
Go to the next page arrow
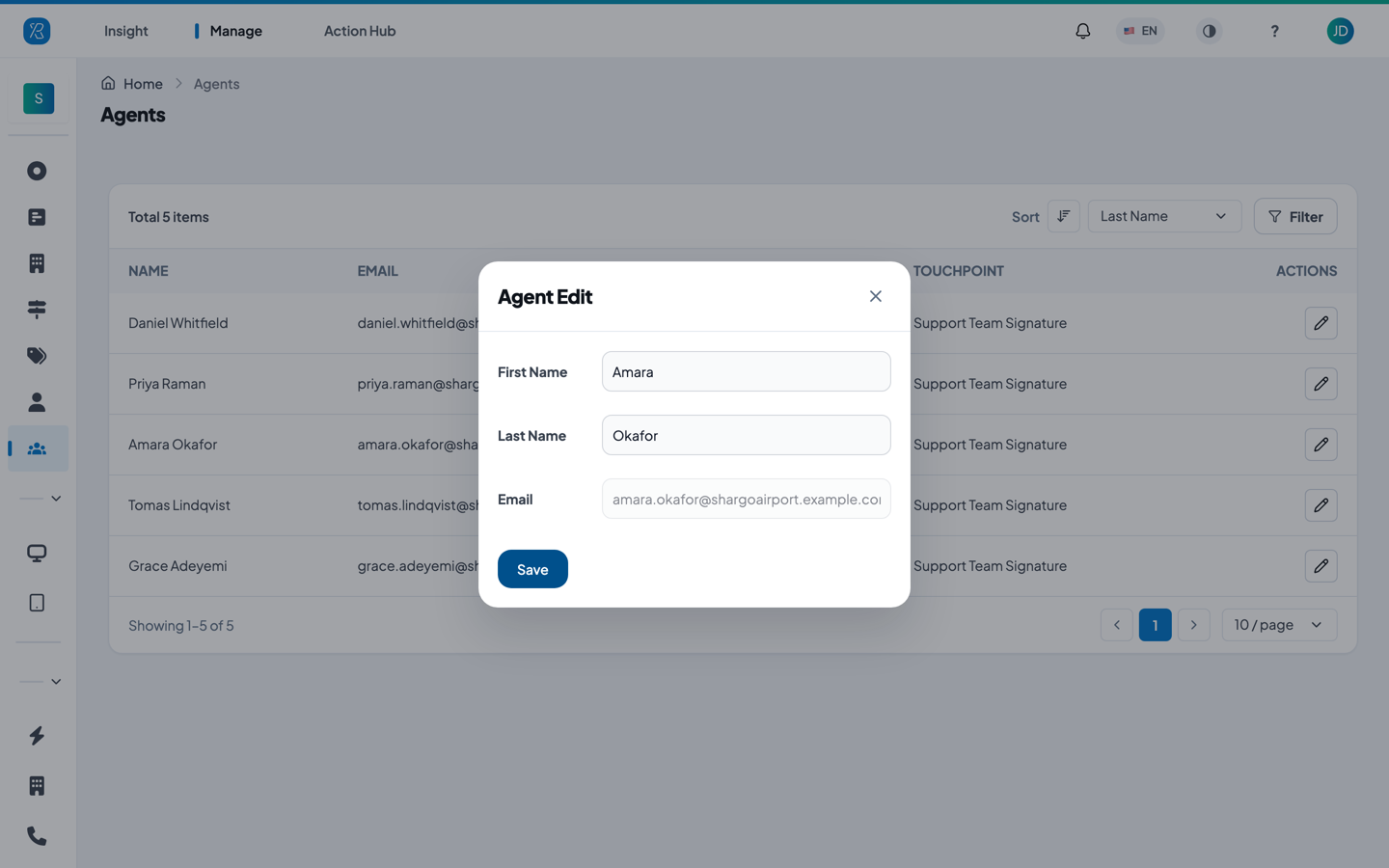(x=1194, y=625)
